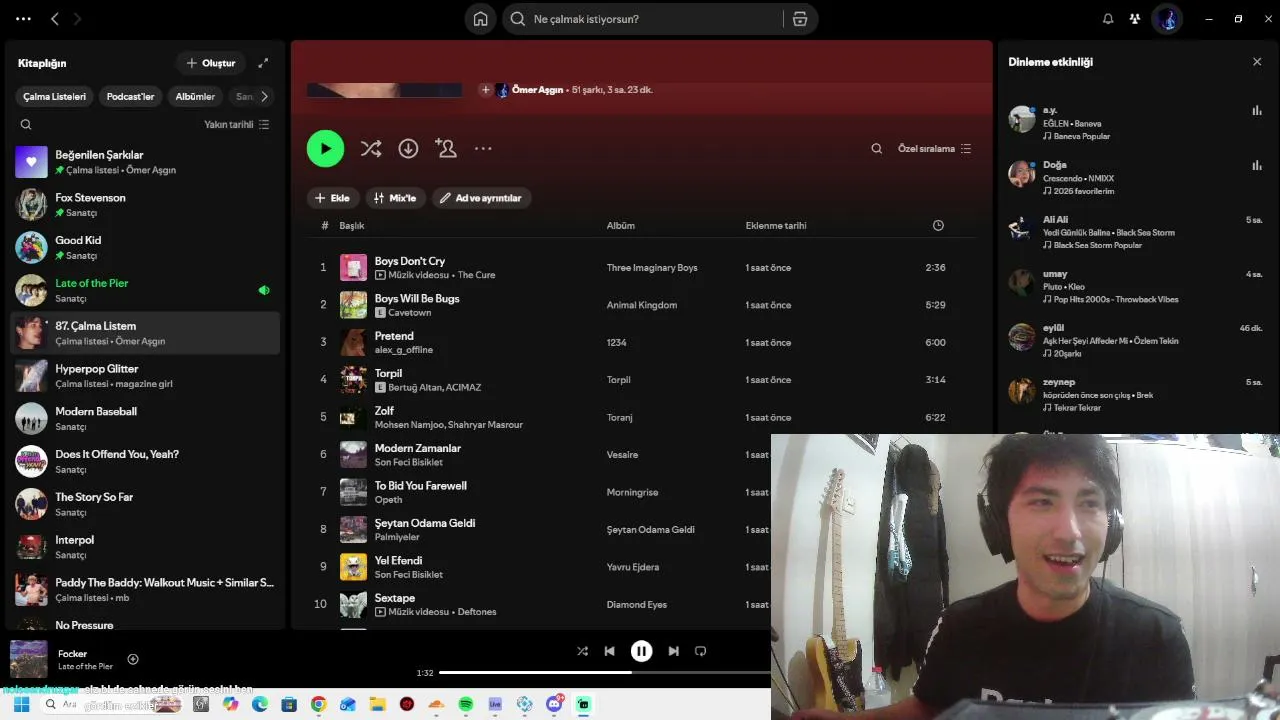1280x720 pixels.
Task: Navigate back with the left arrow
Action: click(55, 19)
